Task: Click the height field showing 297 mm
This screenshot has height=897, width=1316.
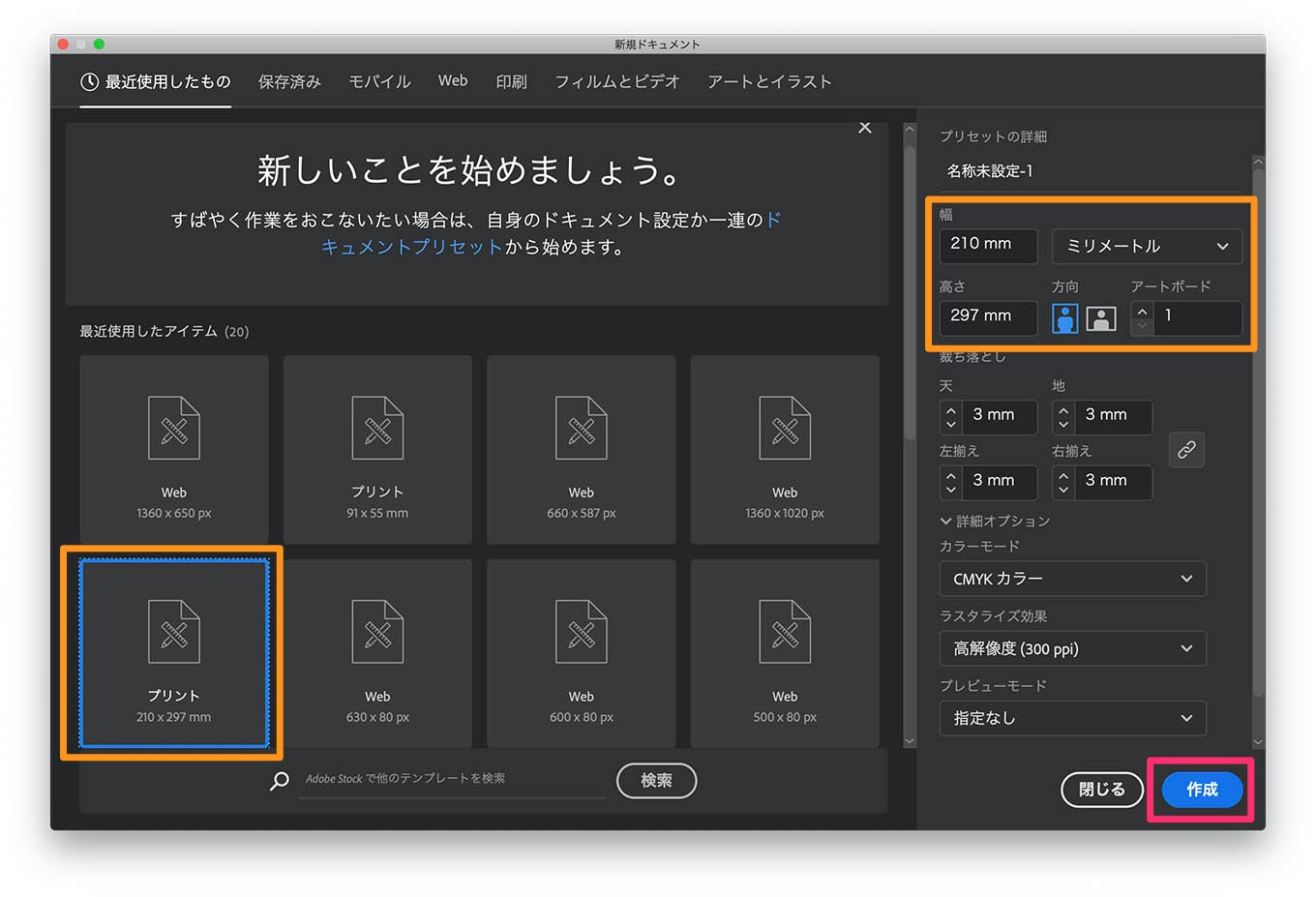Action: point(988,316)
